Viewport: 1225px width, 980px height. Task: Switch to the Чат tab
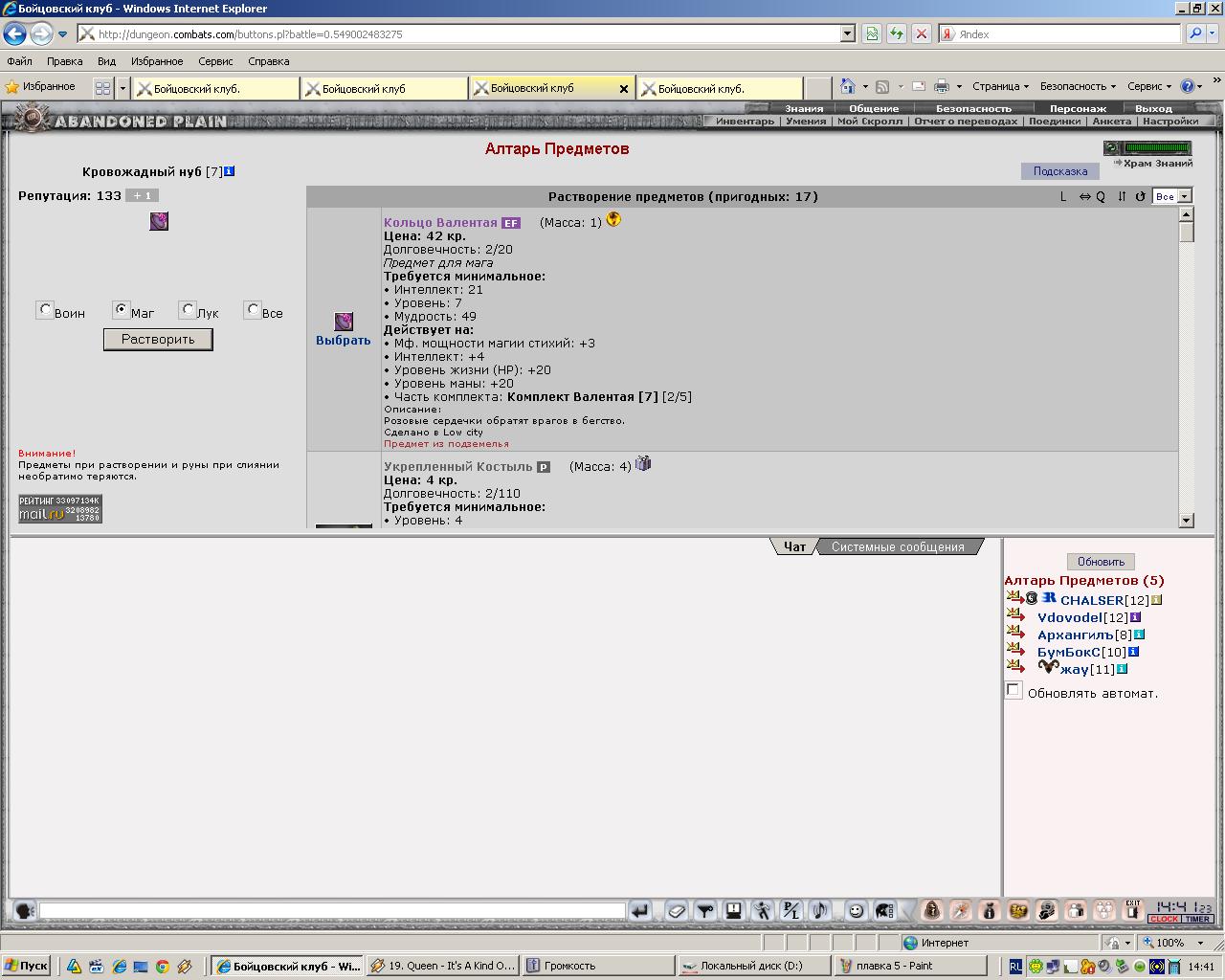pos(794,546)
